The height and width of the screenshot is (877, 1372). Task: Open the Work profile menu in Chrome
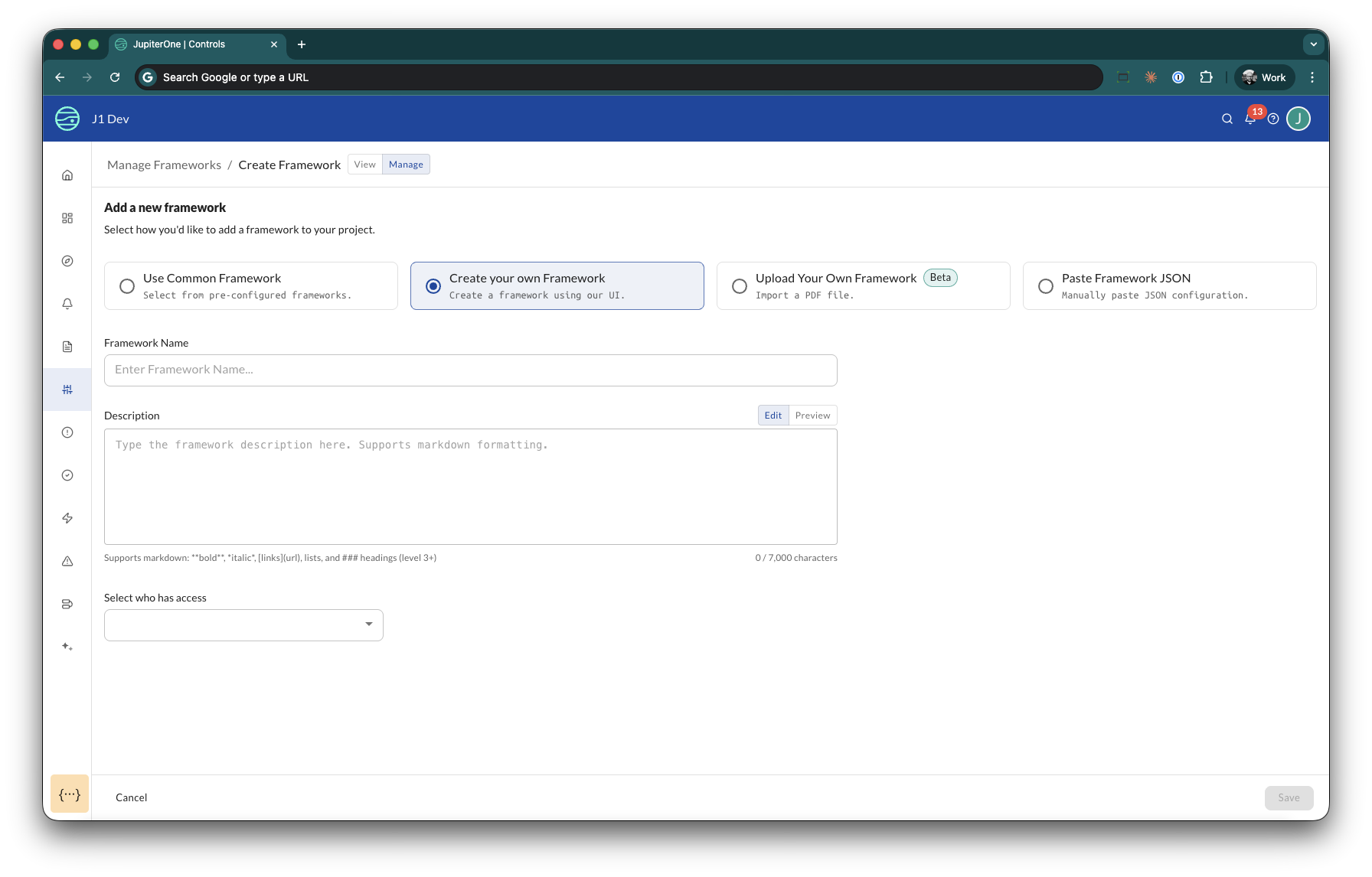pyautogui.click(x=1263, y=77)
